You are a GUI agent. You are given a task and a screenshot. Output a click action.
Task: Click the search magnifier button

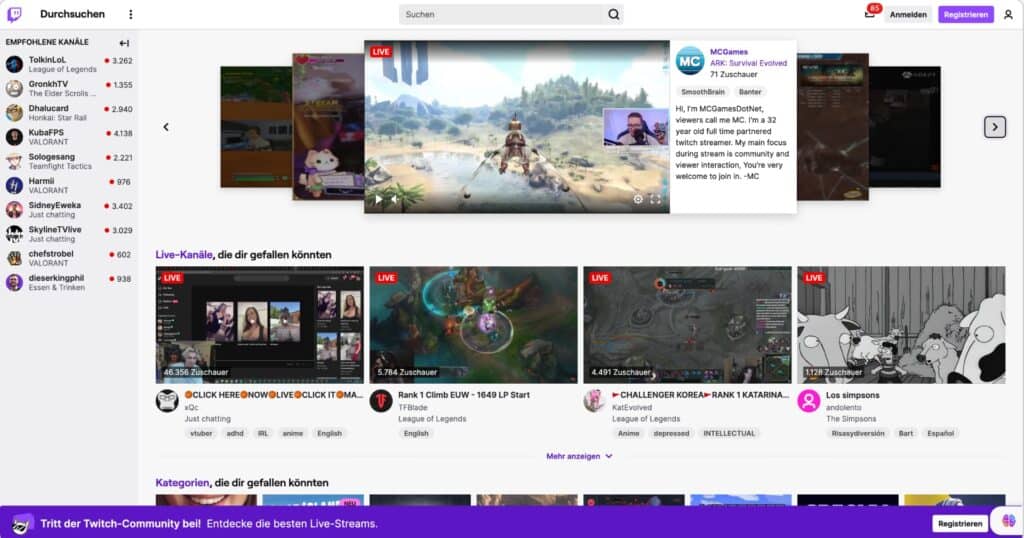(x=613, y=14)
